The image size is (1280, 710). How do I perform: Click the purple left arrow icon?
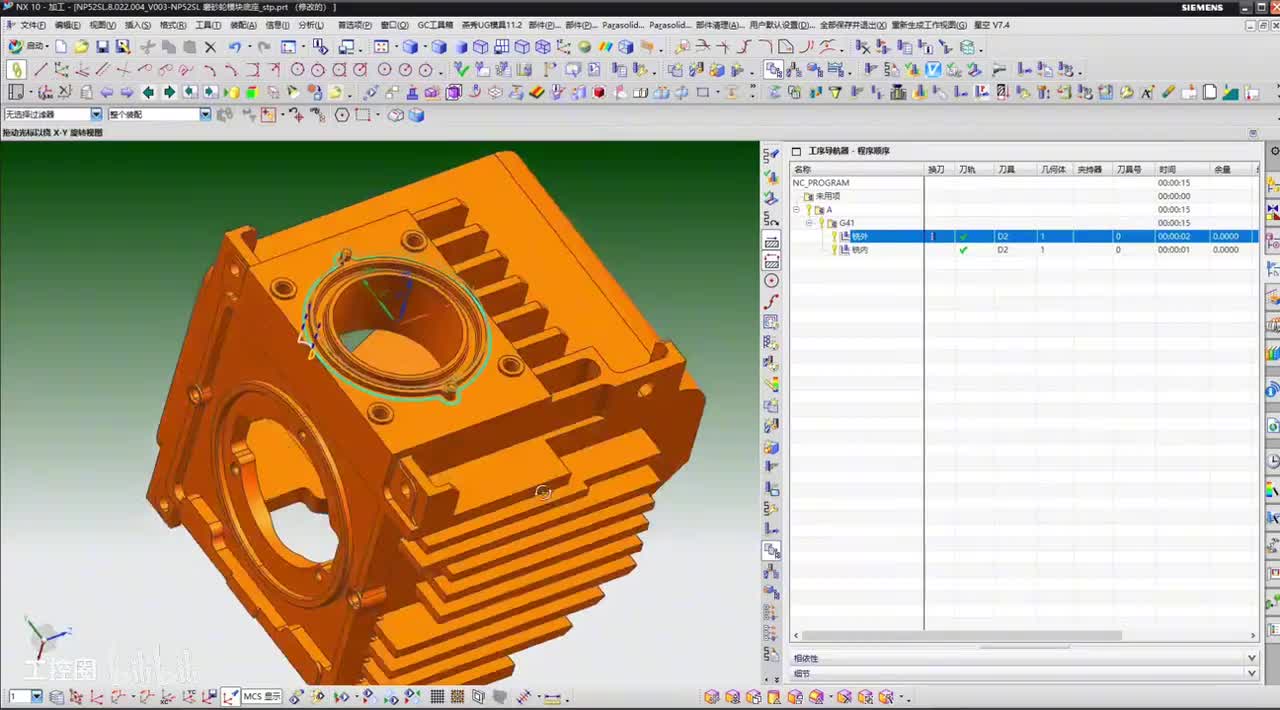106,92
